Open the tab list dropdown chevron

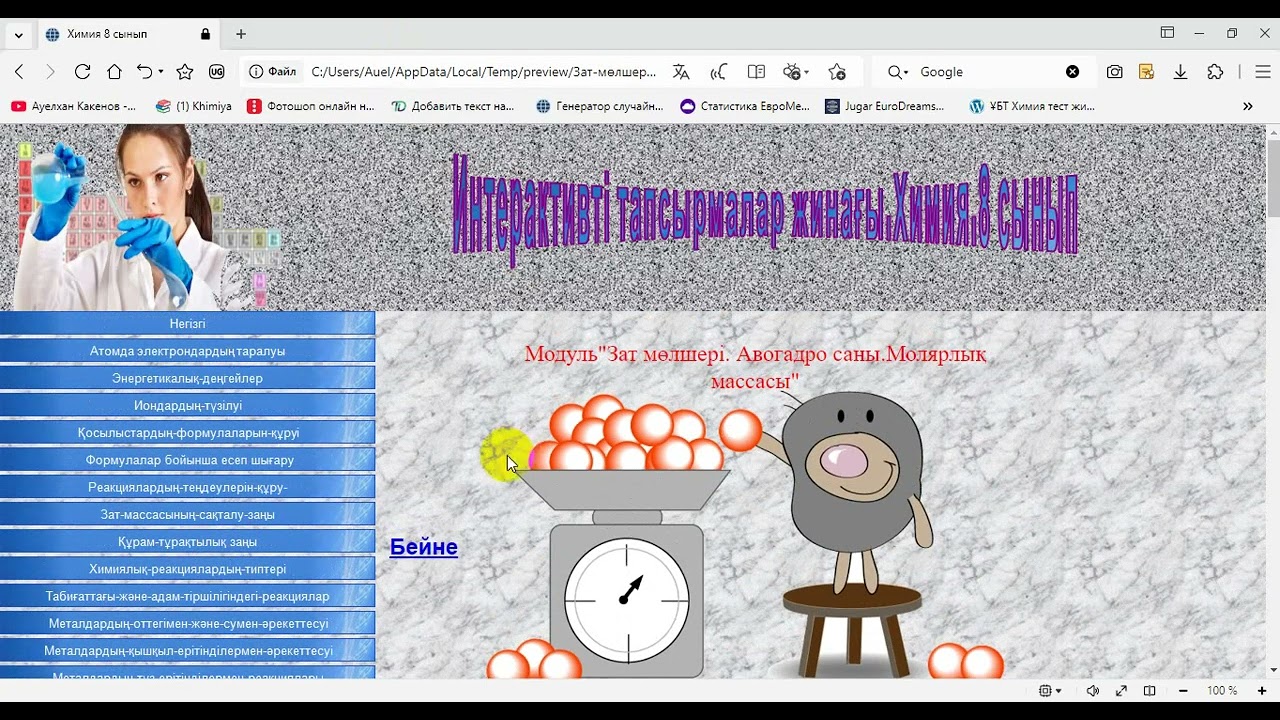pos(18,34)
